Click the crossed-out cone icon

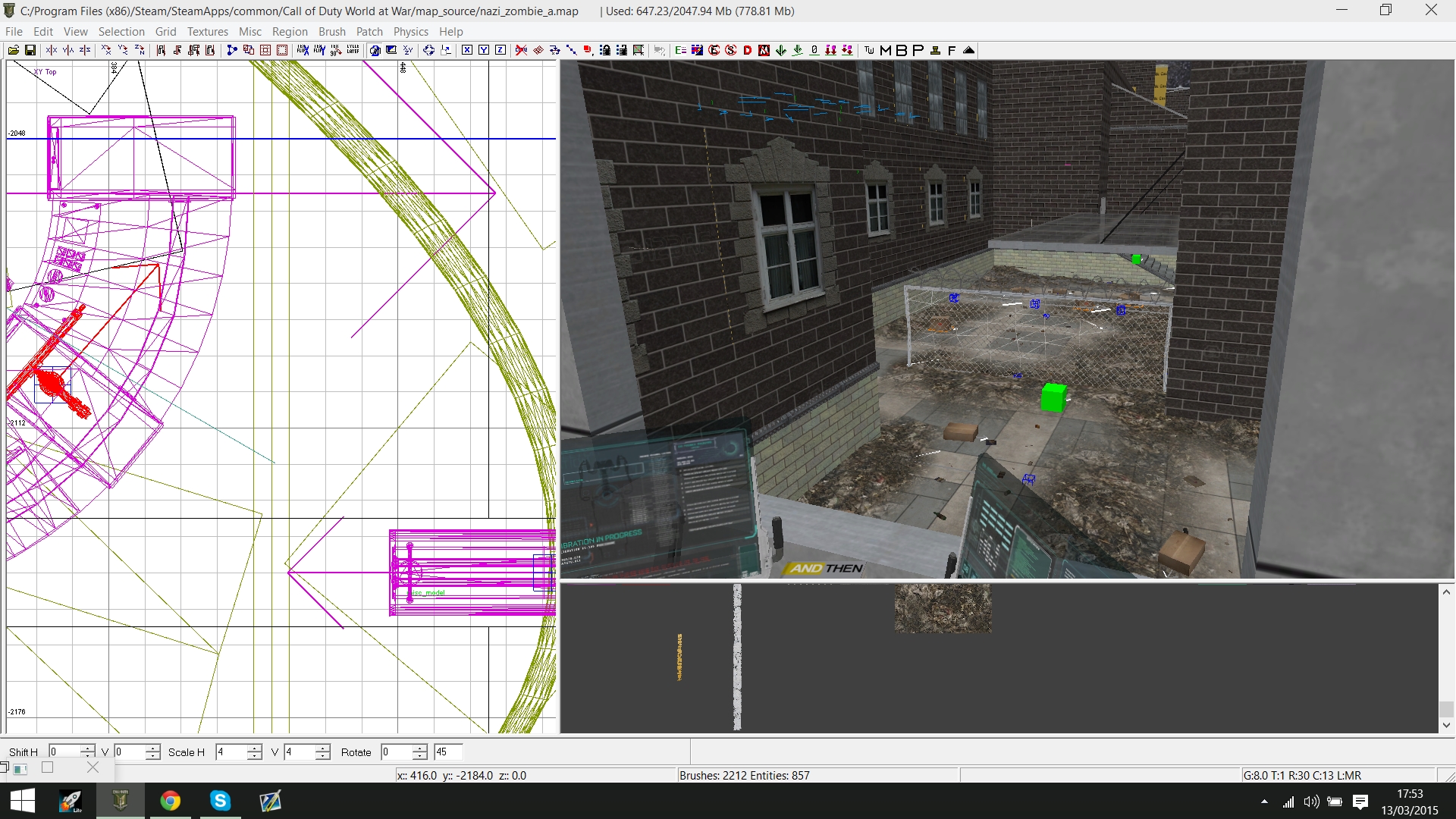click(x=521, y=50)
